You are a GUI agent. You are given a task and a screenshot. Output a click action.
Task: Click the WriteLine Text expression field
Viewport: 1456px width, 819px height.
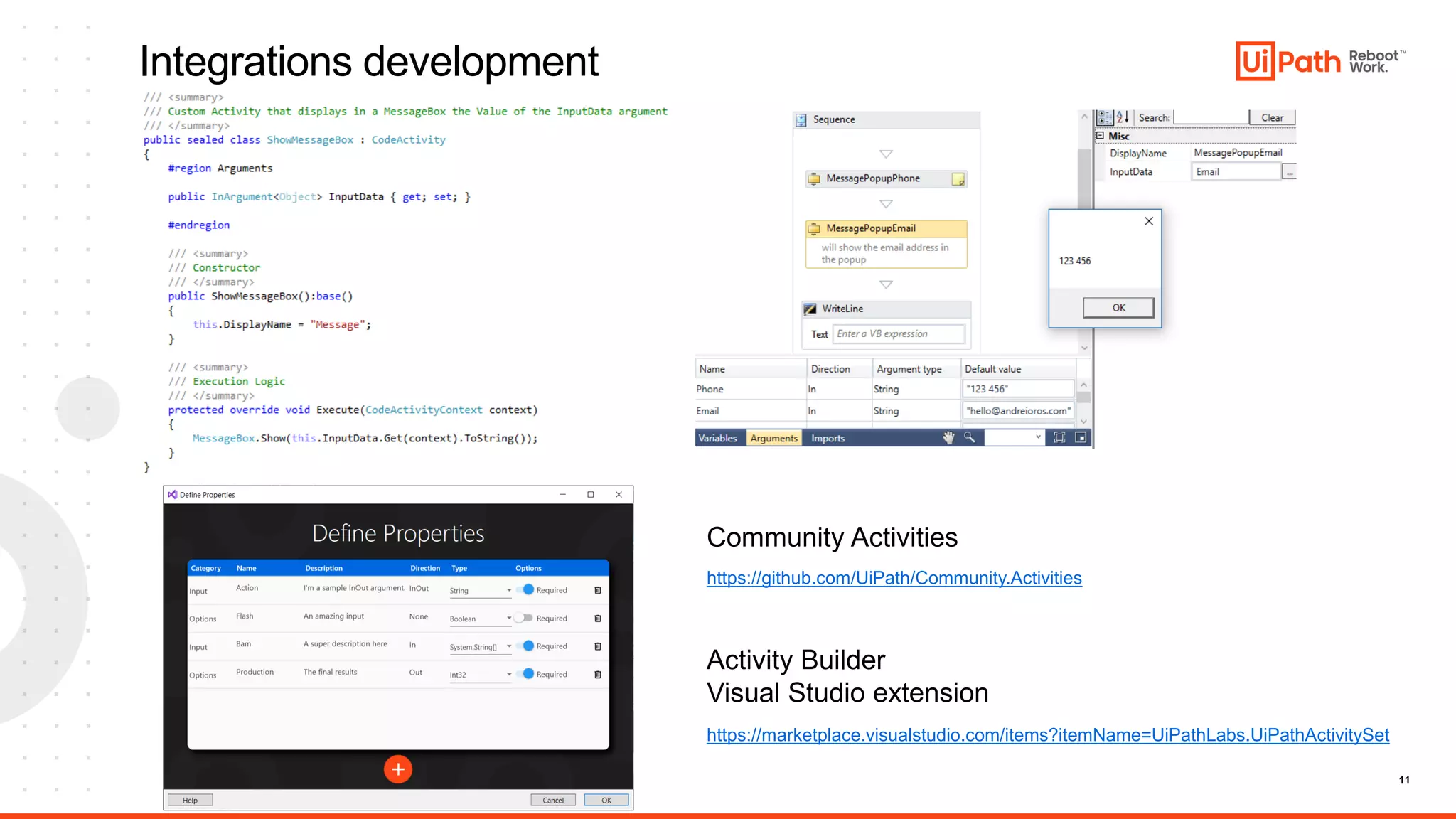pyautogui.click(x=899, y=334)
